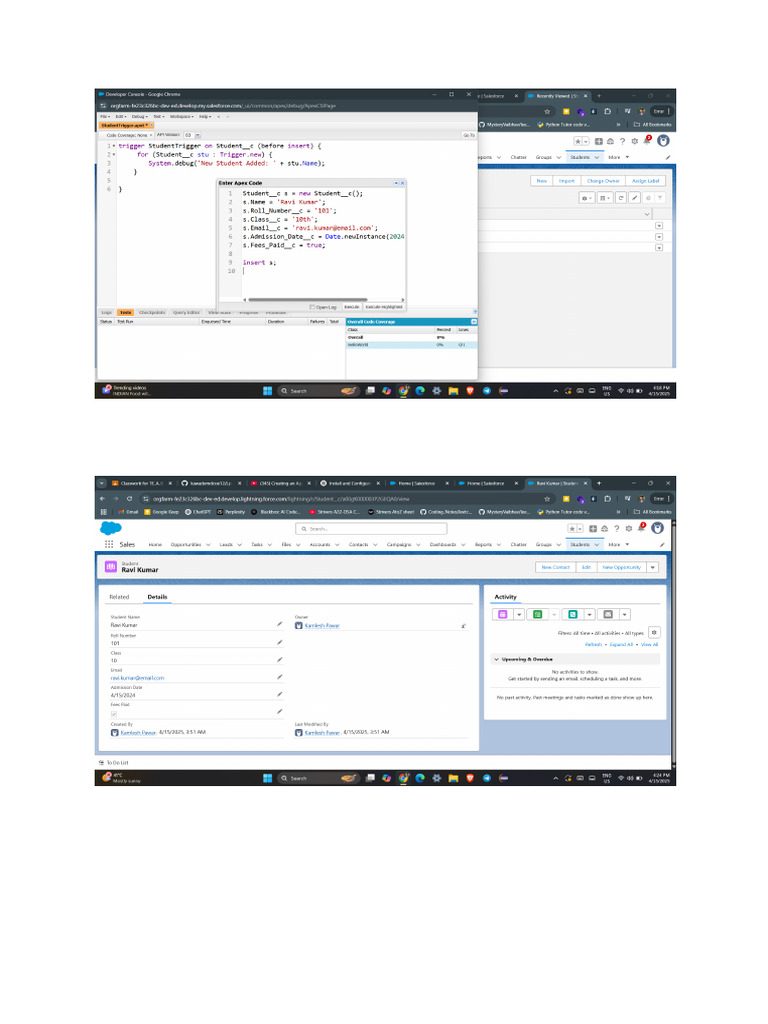Toggle the Fees Paid checkbox on Ravi Kumar record

[114, 714]
